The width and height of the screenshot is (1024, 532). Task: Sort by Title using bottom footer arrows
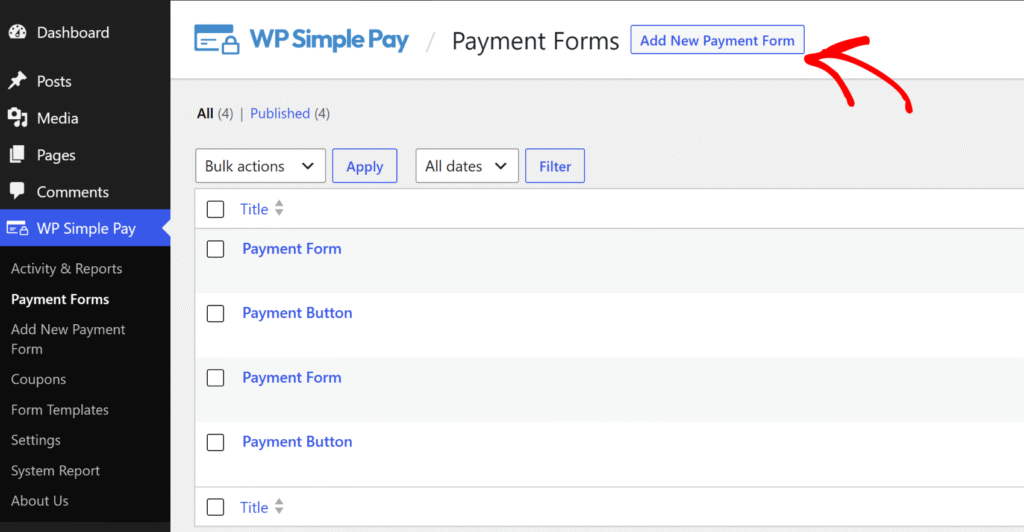(x=280, y=507)
